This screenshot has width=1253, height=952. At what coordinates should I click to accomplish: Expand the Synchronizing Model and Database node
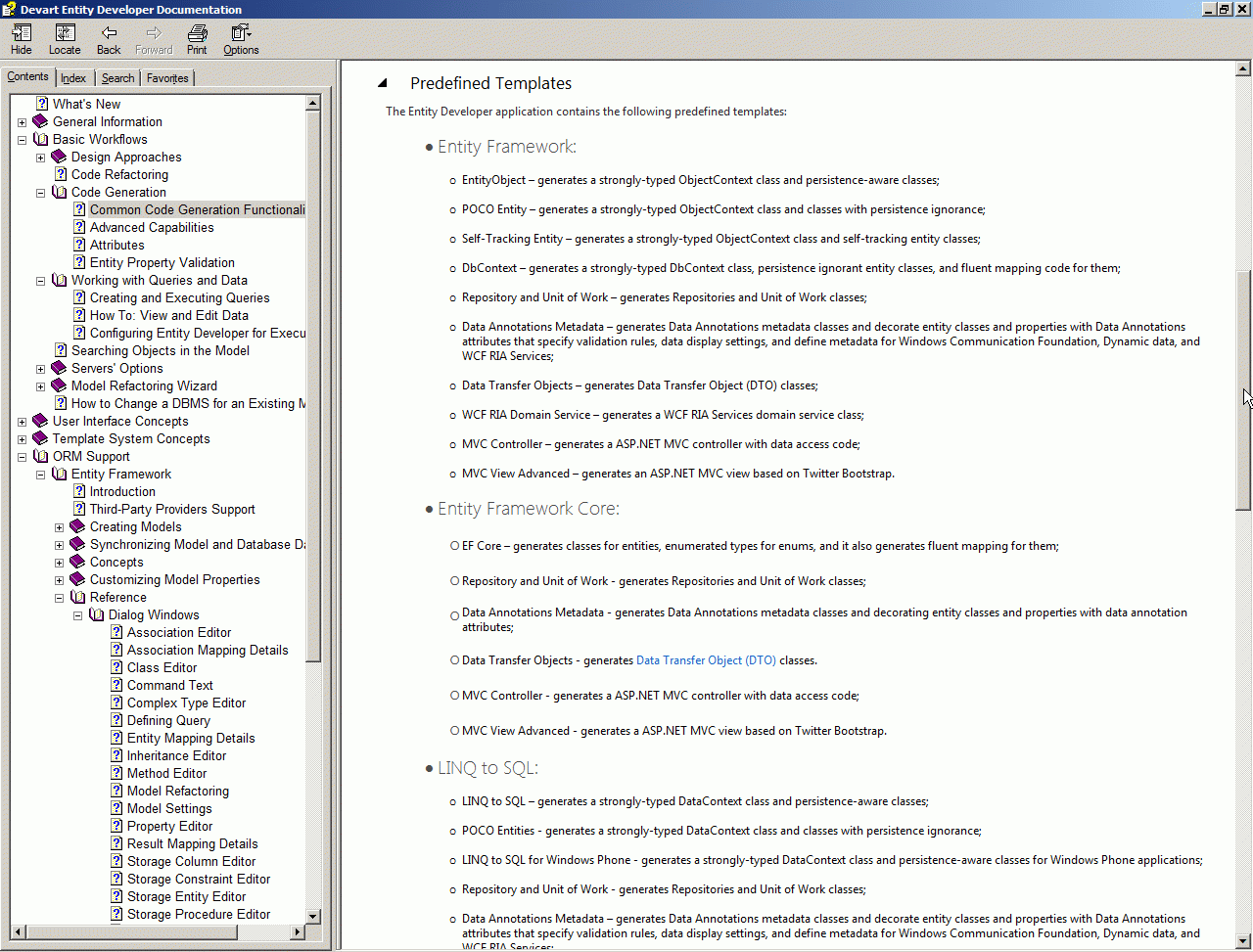click(59, 545)
